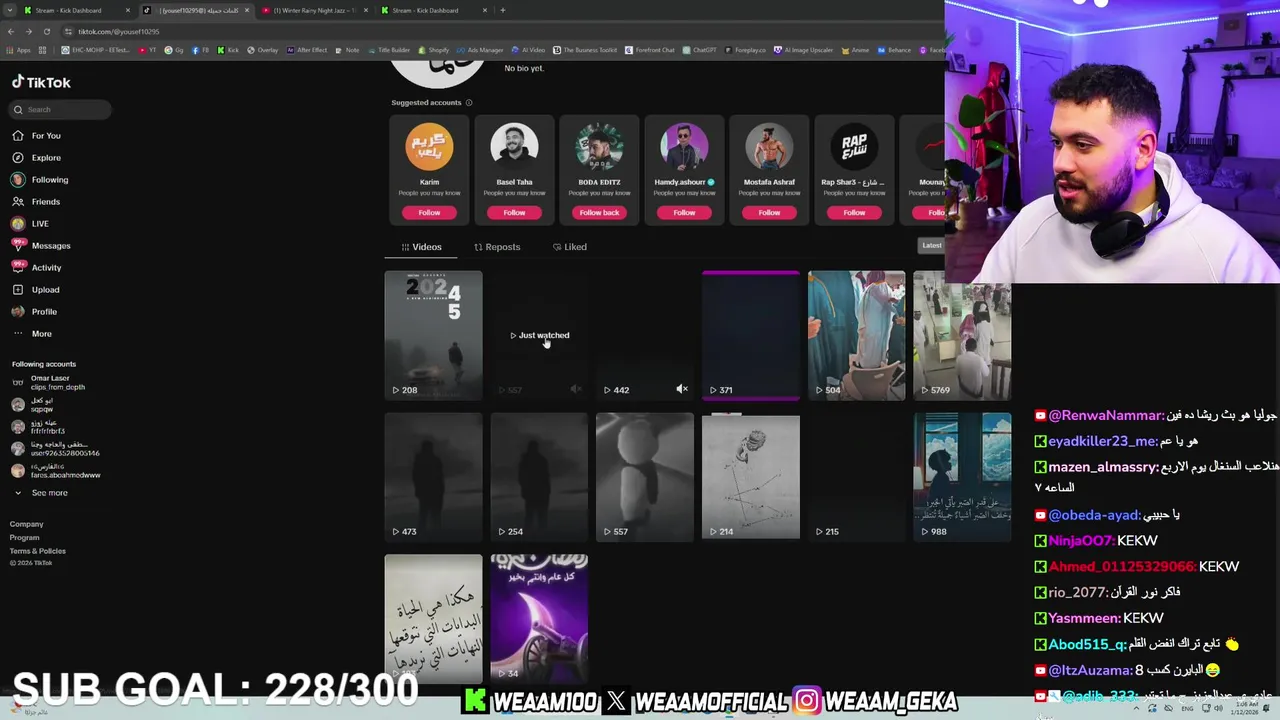The width and height of the screenshot is (1280, 720).
Task: Follow suggested account Karim
Action: pyautogui.click(x=429, y=212)
